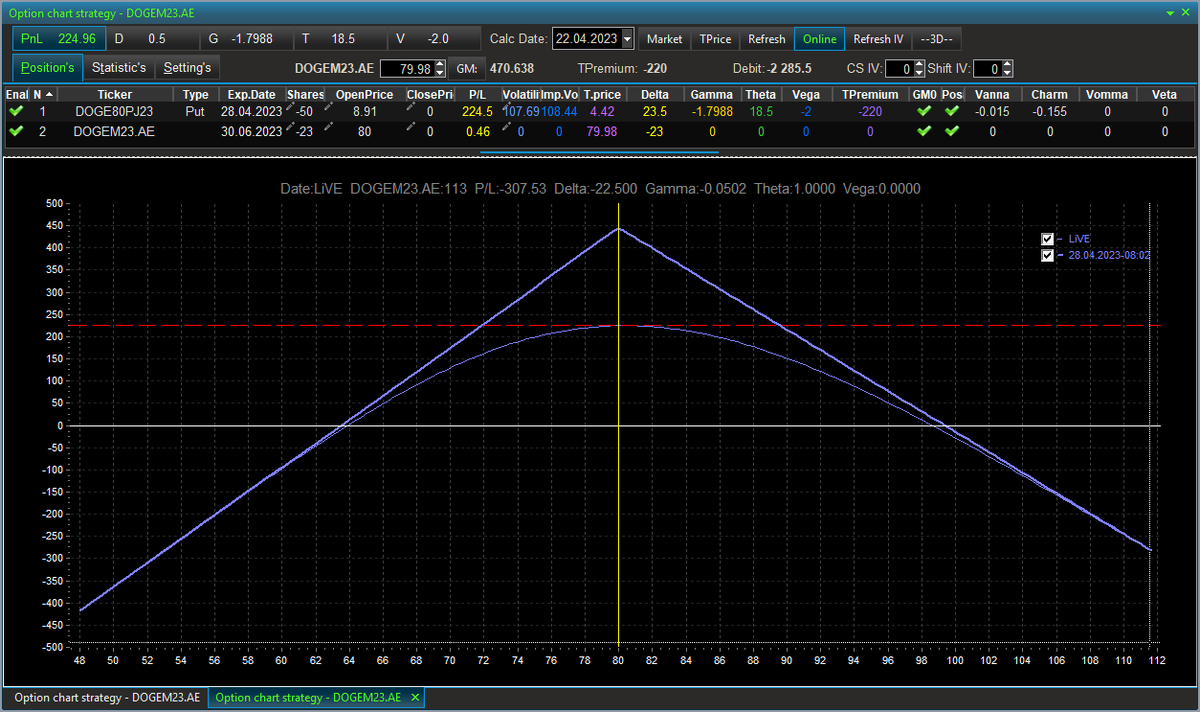Screen dimensions: 1200x712
Task: Toggle GM0 checkmark in DOGEM23.AE row
Action: click(924, 131)
